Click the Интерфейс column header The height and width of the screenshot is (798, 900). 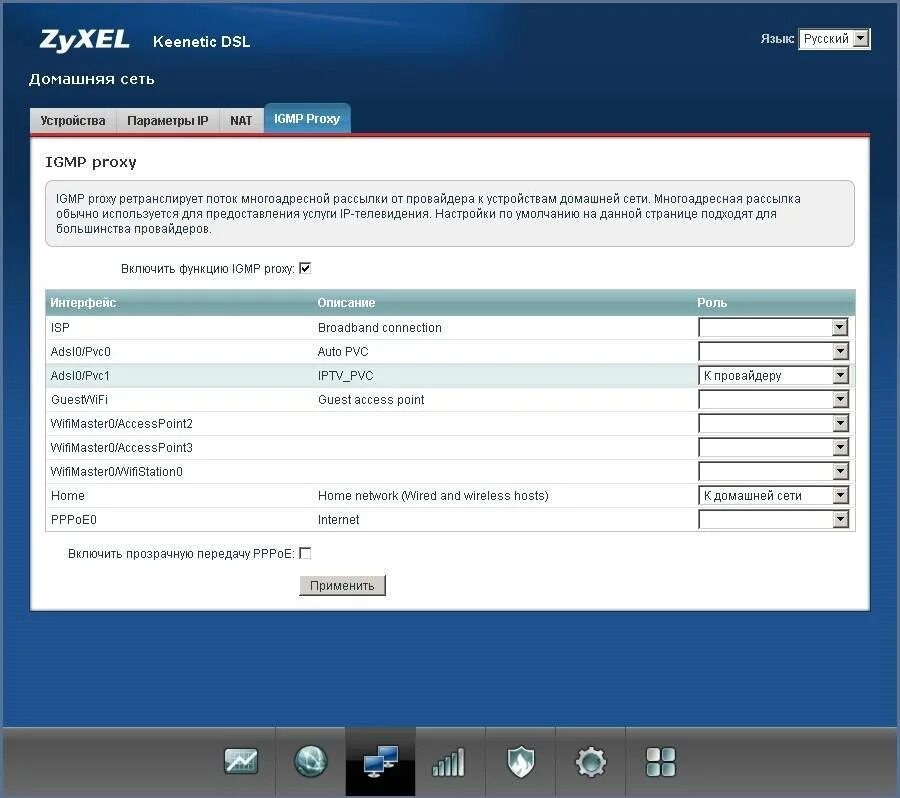click(83, 303)
